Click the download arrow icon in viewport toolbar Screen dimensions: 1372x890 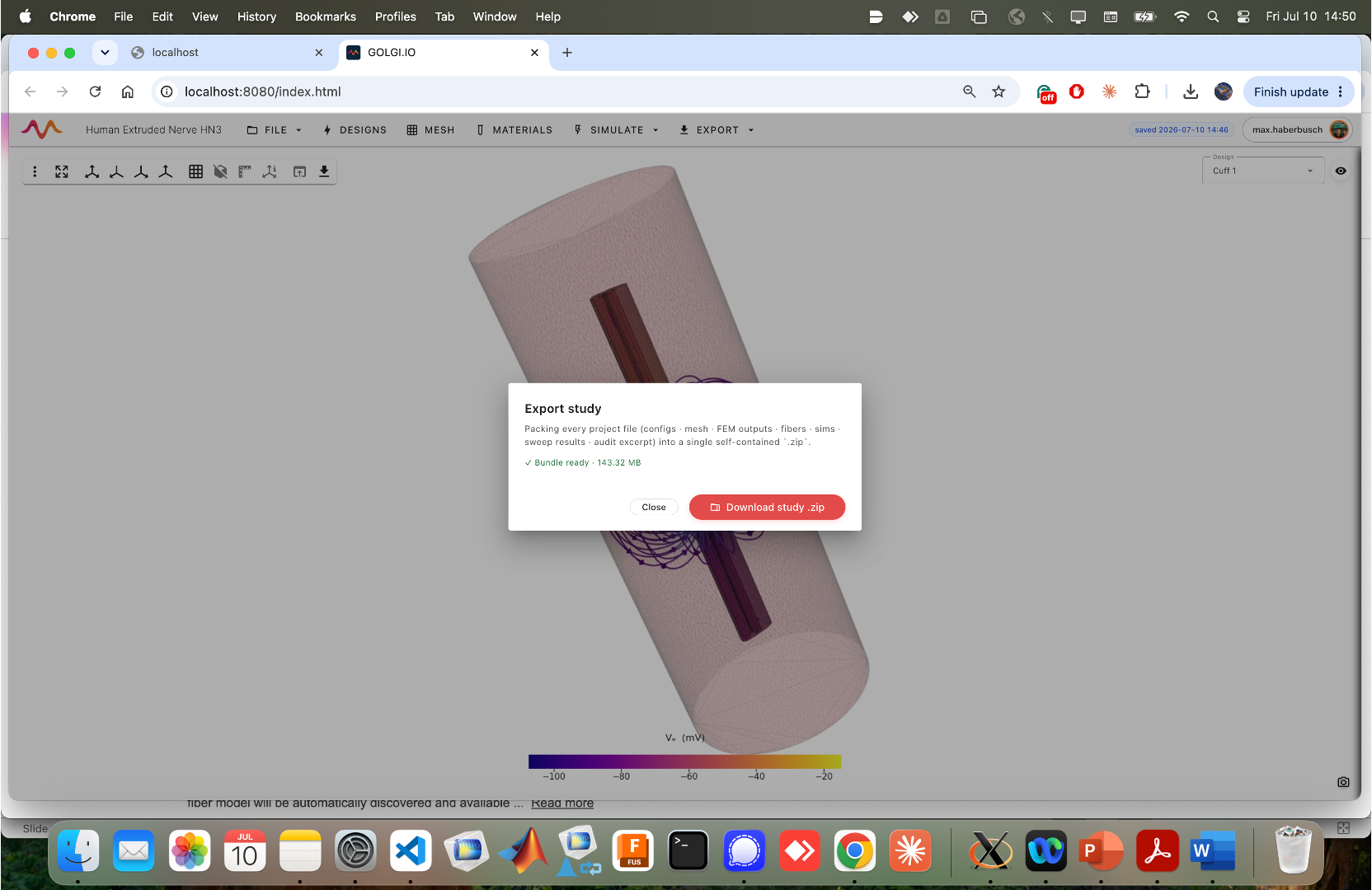pos(324,171)
